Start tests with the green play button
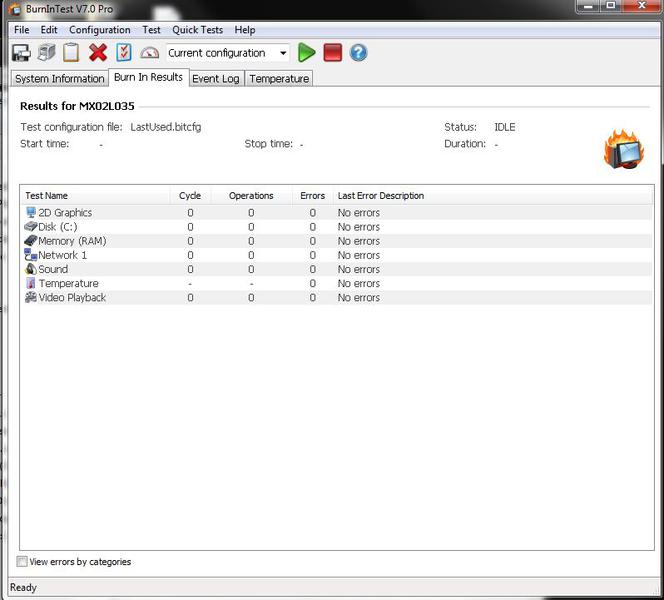Image resolution: width=664 pixels, height=600 pixels. [x=306, y=53]
